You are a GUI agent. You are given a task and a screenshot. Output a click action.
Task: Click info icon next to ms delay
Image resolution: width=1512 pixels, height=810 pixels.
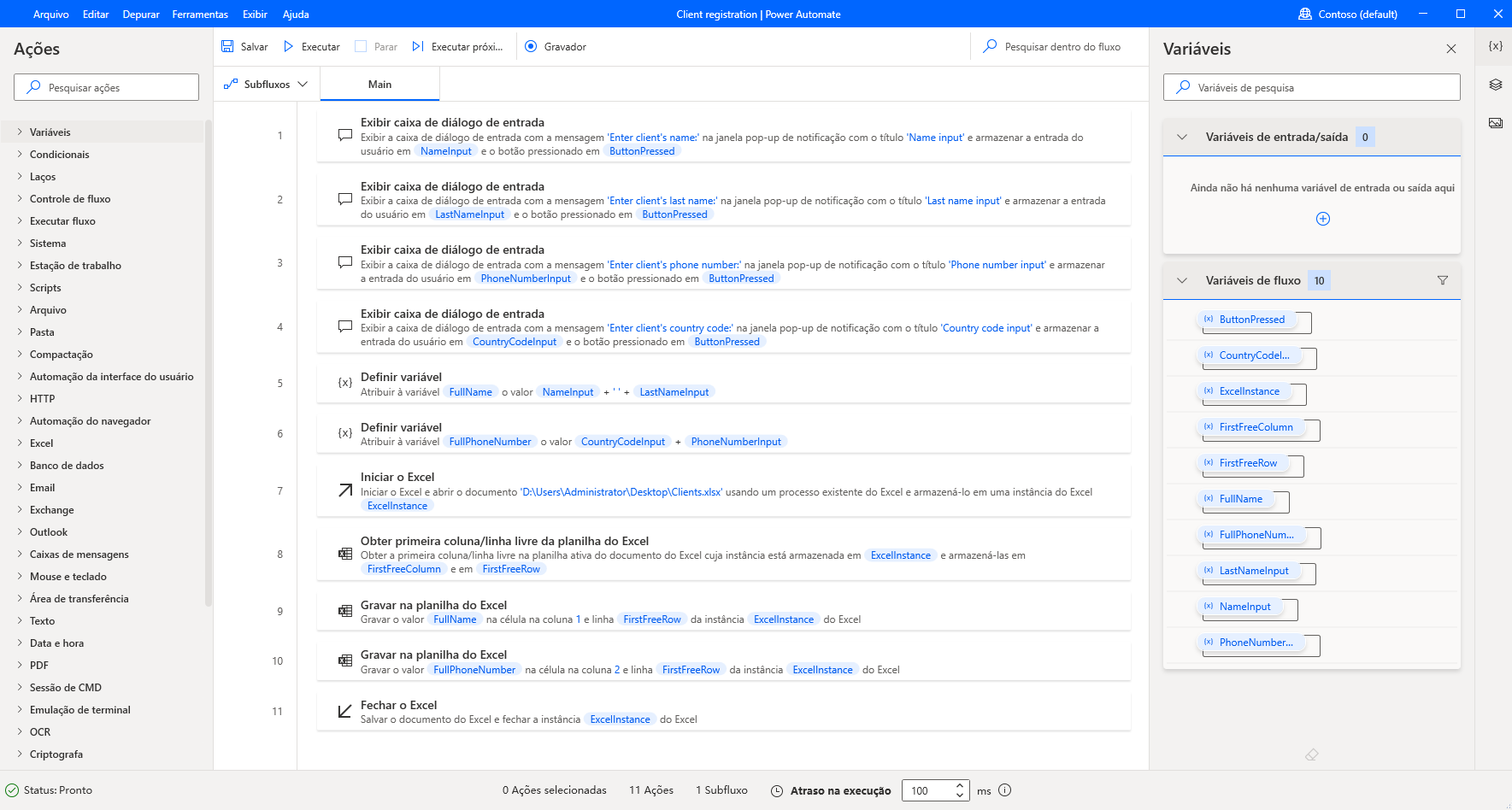pyautogui.click(x=1005, y=790)
